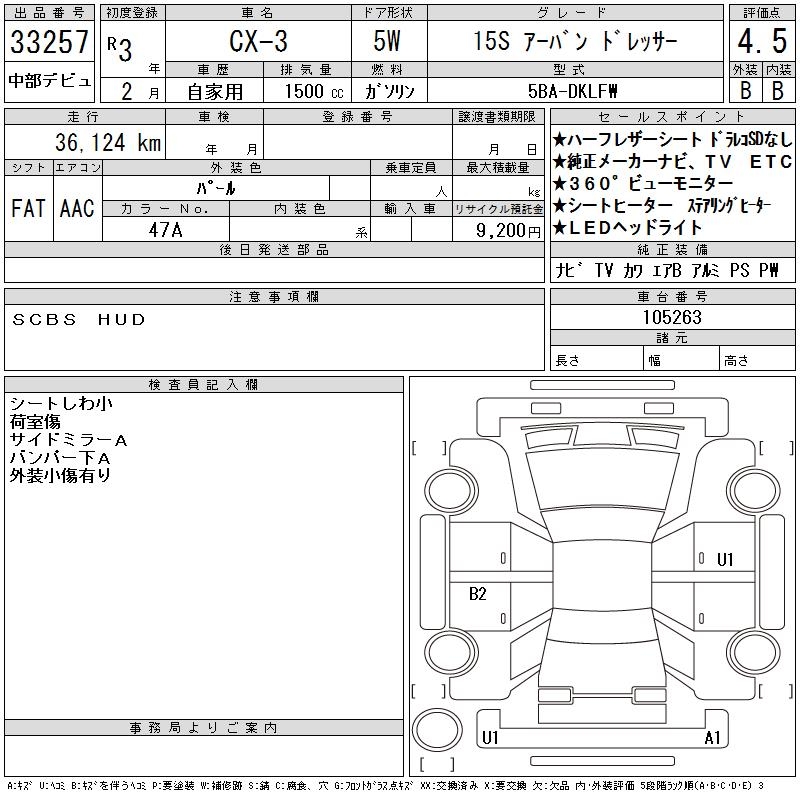Click the damage code legend at bottom
The height and width of the screenshot is (800, 800).
point(386,786)
